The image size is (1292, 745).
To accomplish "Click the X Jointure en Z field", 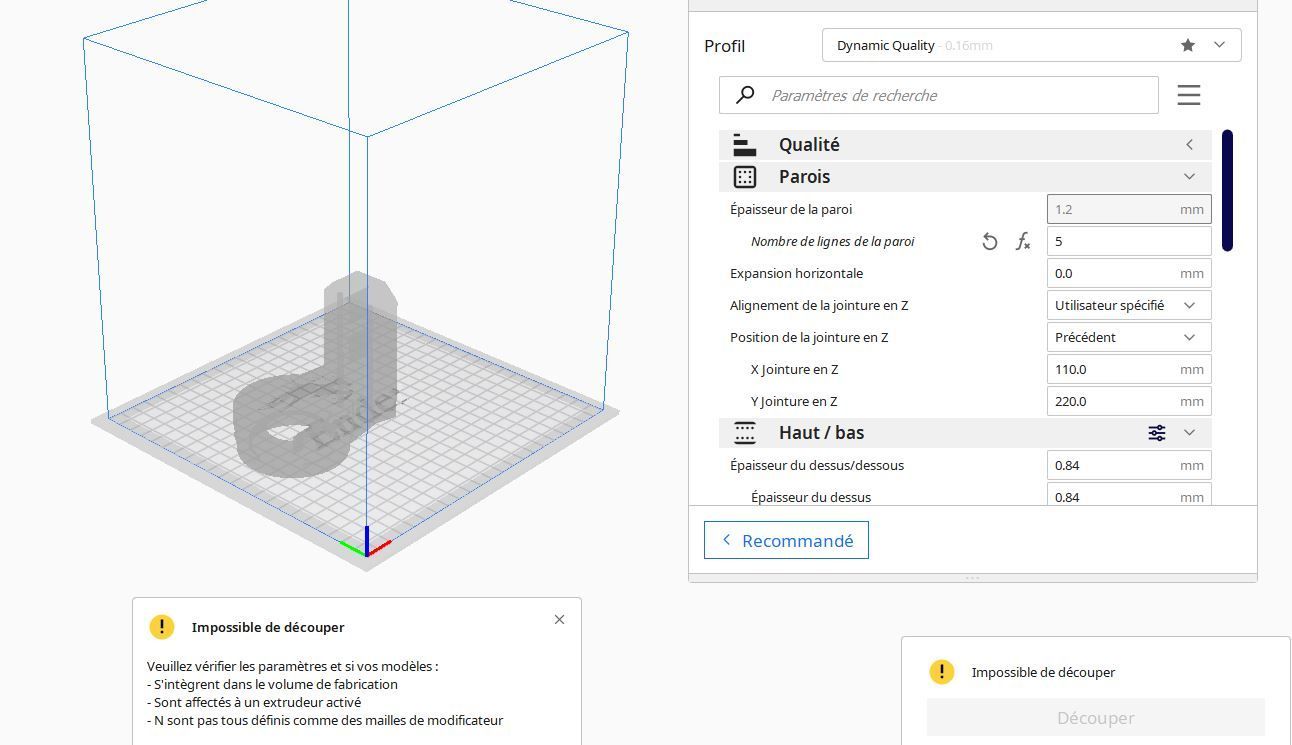I will 1129,369.
